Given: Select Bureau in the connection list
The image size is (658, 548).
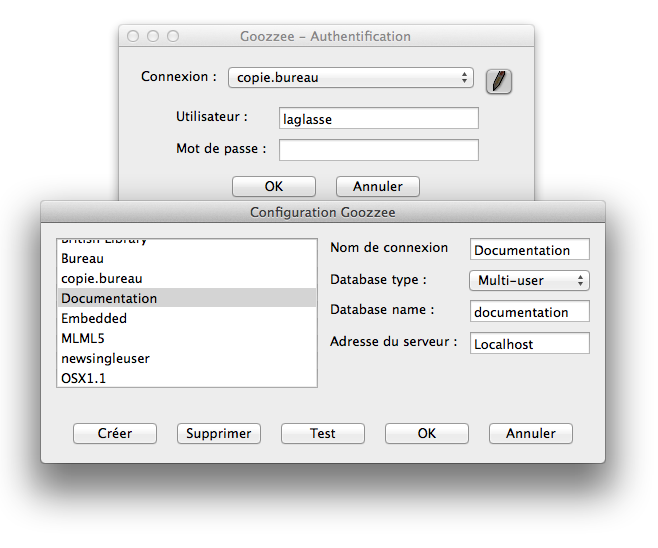Looking at the screenshot, I should (82, 258).
